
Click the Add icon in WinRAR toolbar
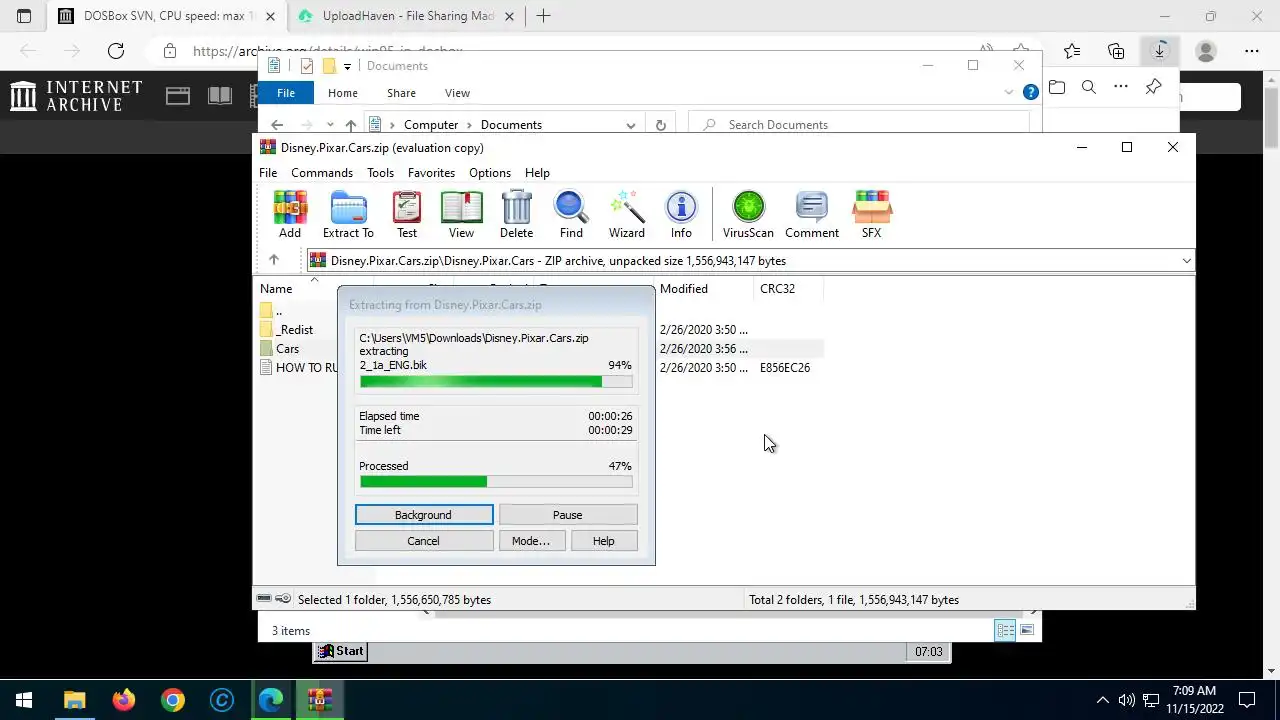[x=290, y=214]
